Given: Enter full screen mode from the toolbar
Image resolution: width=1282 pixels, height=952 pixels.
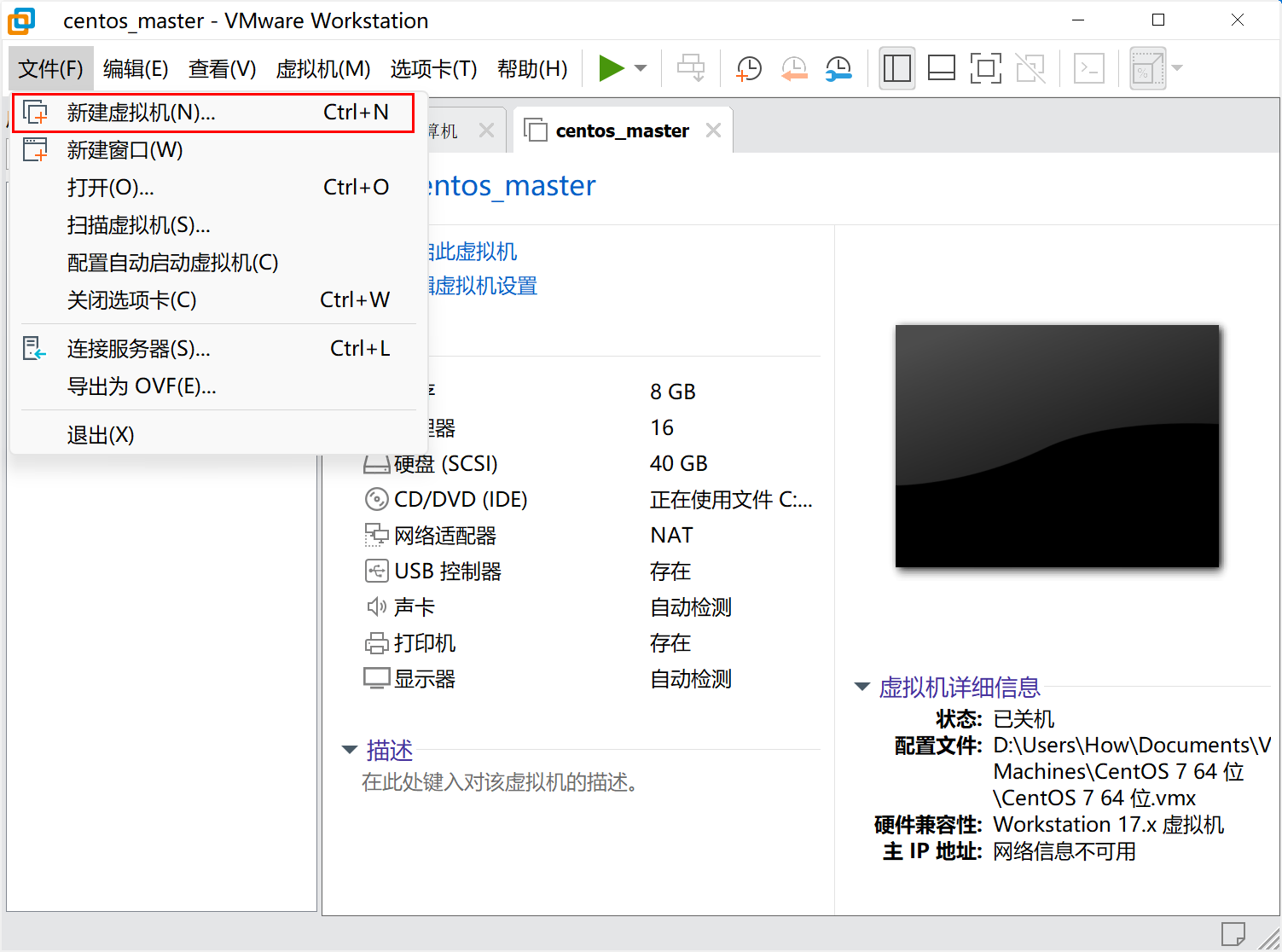Looking at the screenshot, I should (986, 68).
